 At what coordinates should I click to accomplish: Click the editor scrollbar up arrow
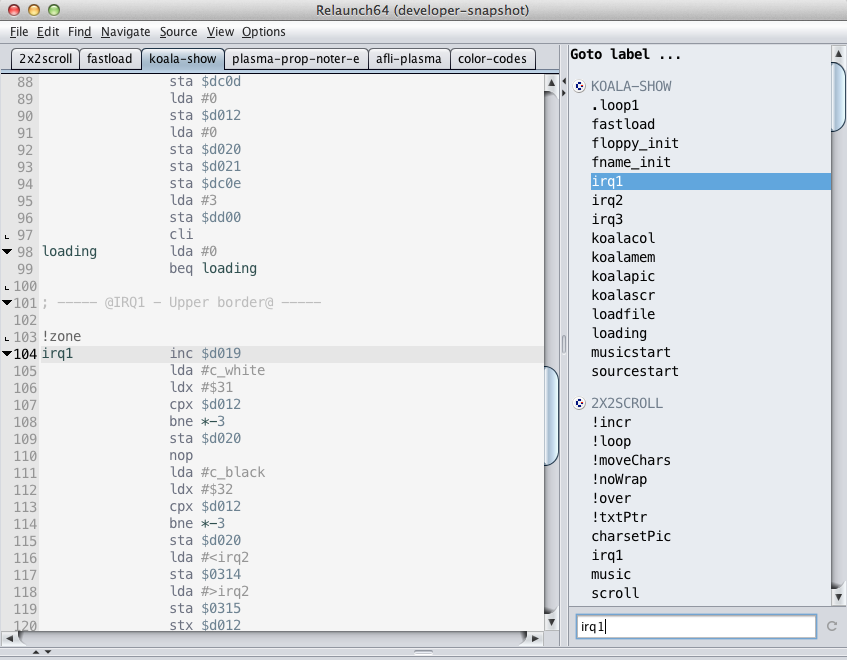tap(553, 84)
